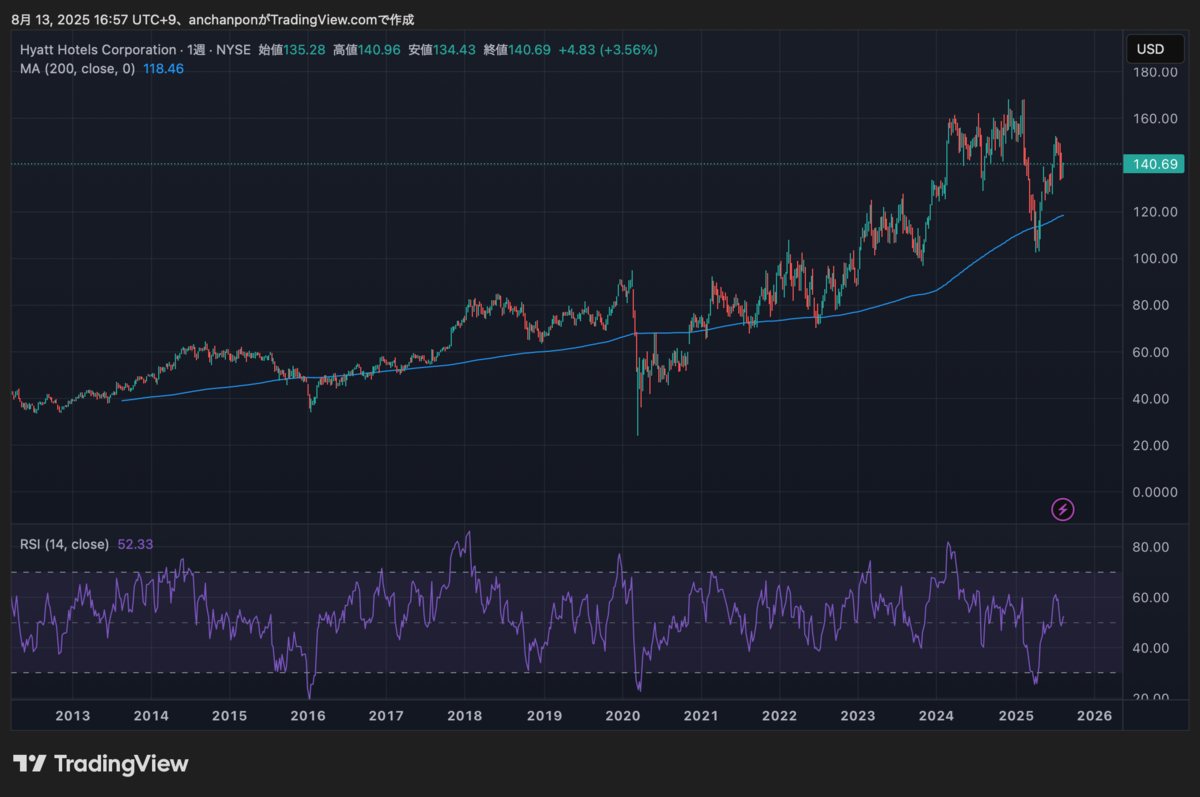Screen dimensions: 1200x797
Task: Click the MA (200, close, 0) indicator label
Action: pyautogui.click(x=77, y=69)
